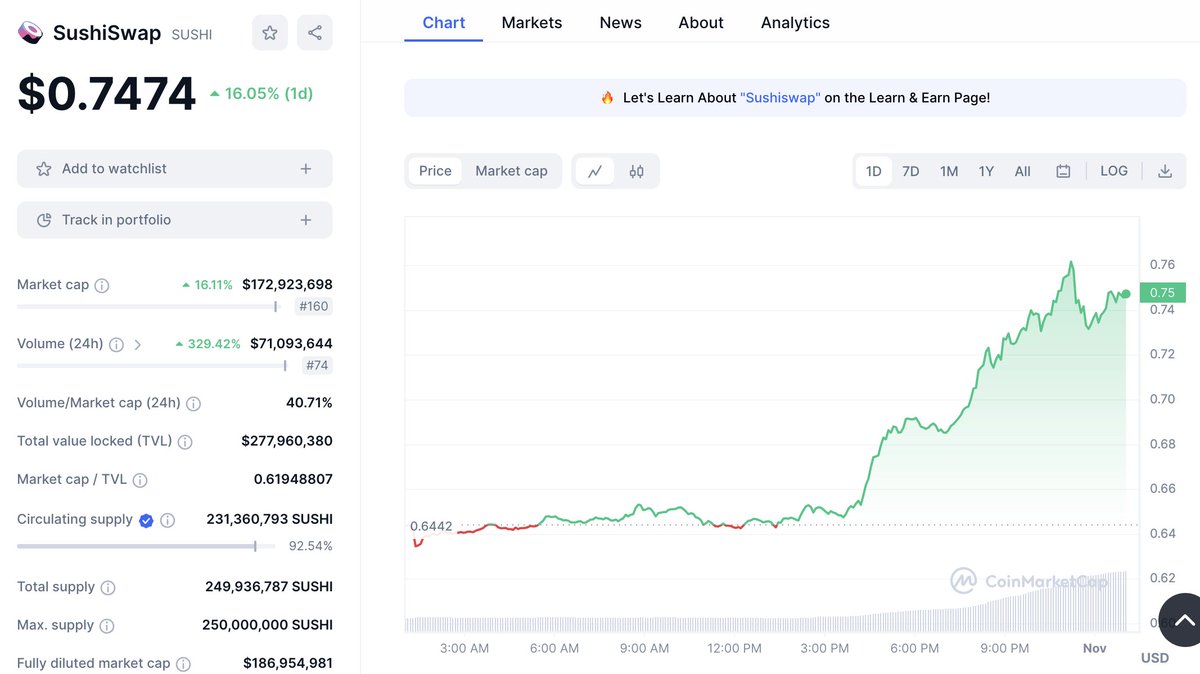
Task: Open the calendar date-range picker icon
Action: click(1063, 170)
